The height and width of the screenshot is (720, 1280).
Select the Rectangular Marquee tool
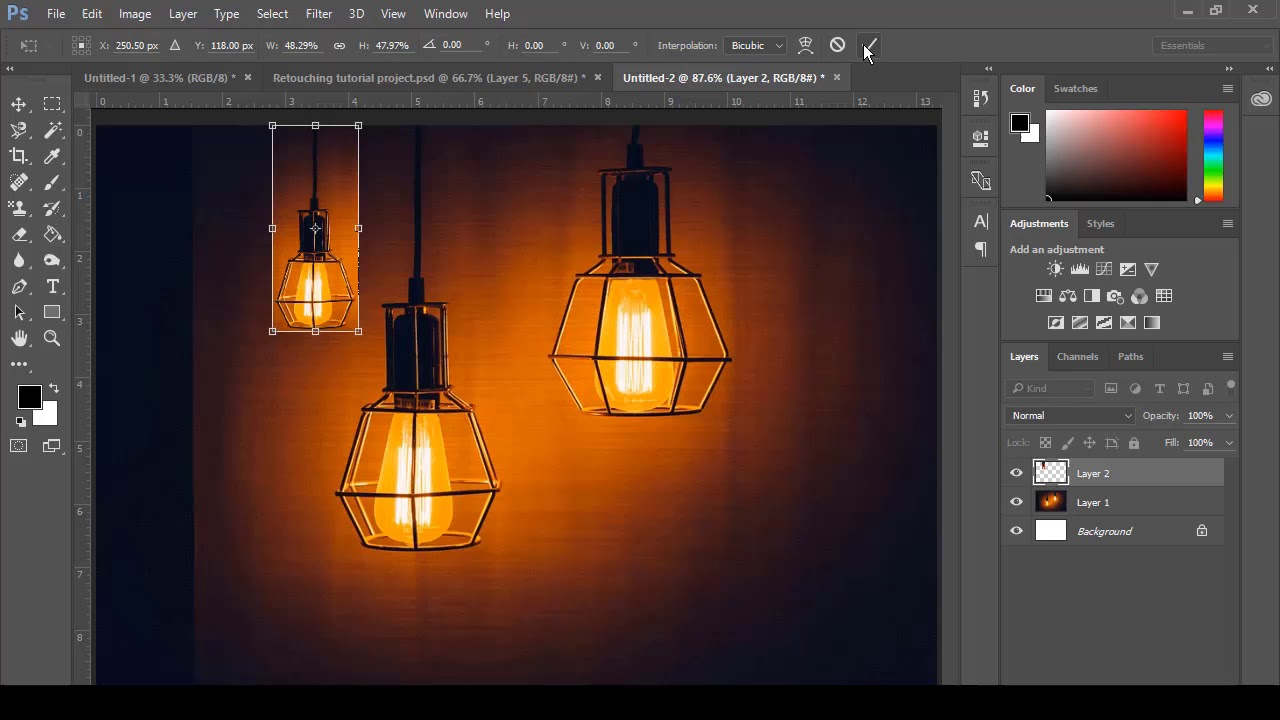coord(52,104)
